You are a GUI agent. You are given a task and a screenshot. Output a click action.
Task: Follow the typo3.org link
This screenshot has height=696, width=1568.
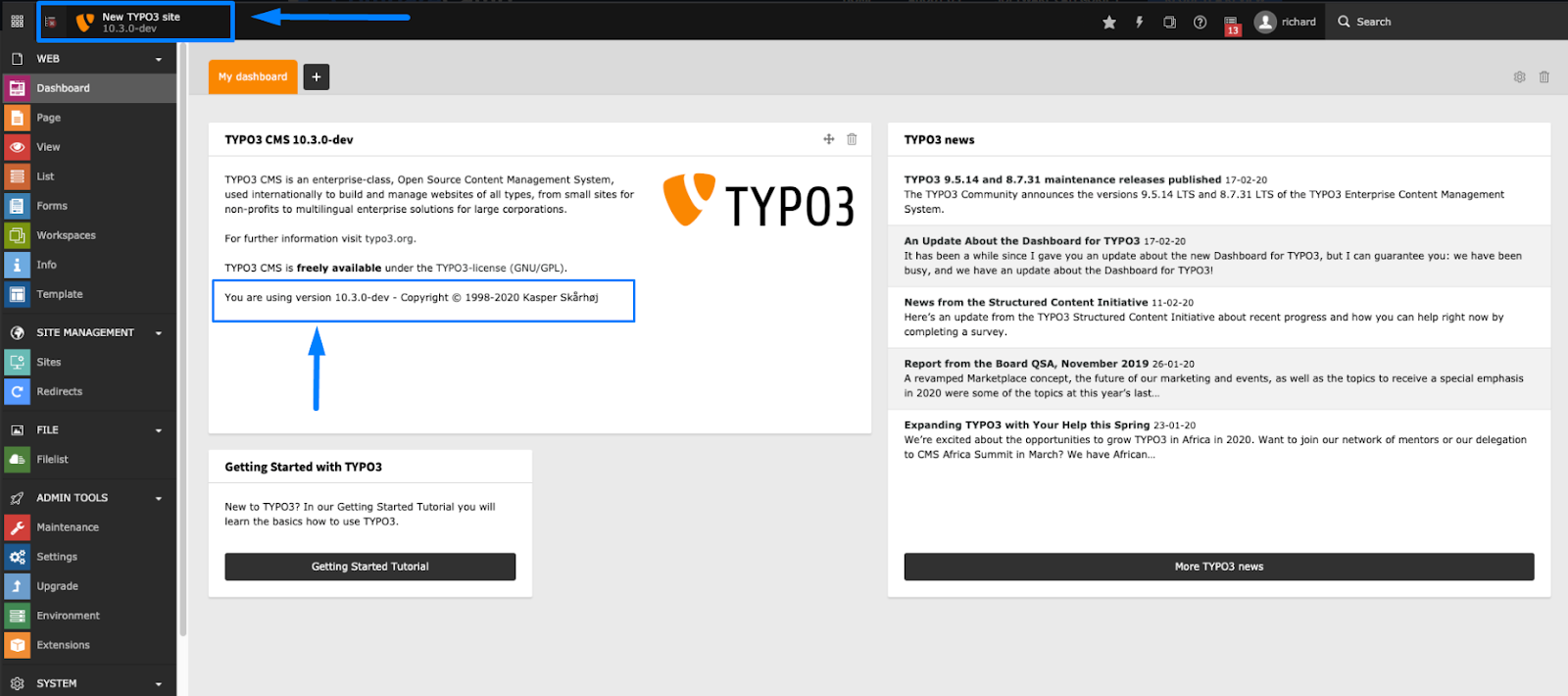coord(389,238)
